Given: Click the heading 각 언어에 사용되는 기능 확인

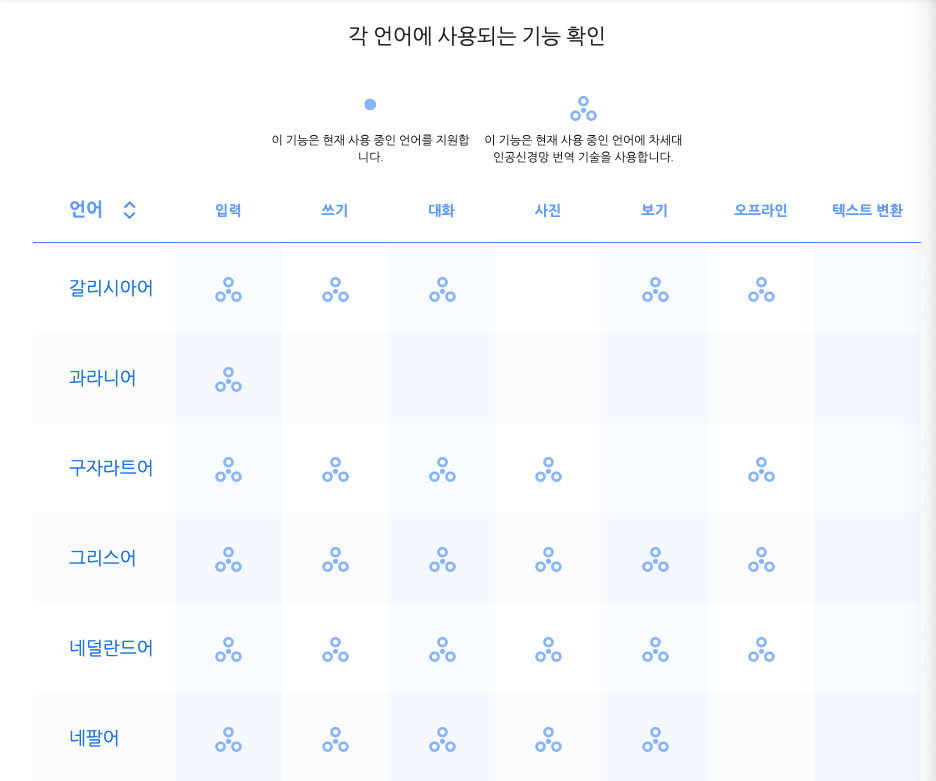Looking at the screenshot, I should pos(477,36).
